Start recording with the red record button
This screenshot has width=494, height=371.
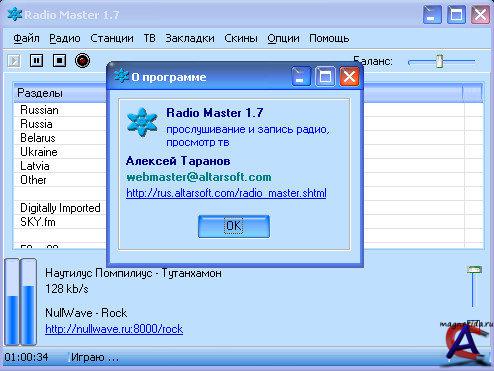tap(82, 61)
